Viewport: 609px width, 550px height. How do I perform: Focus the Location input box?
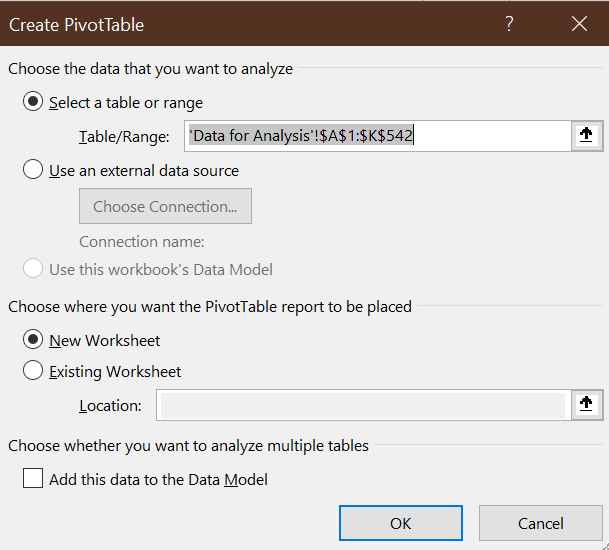tap(362, 405)
